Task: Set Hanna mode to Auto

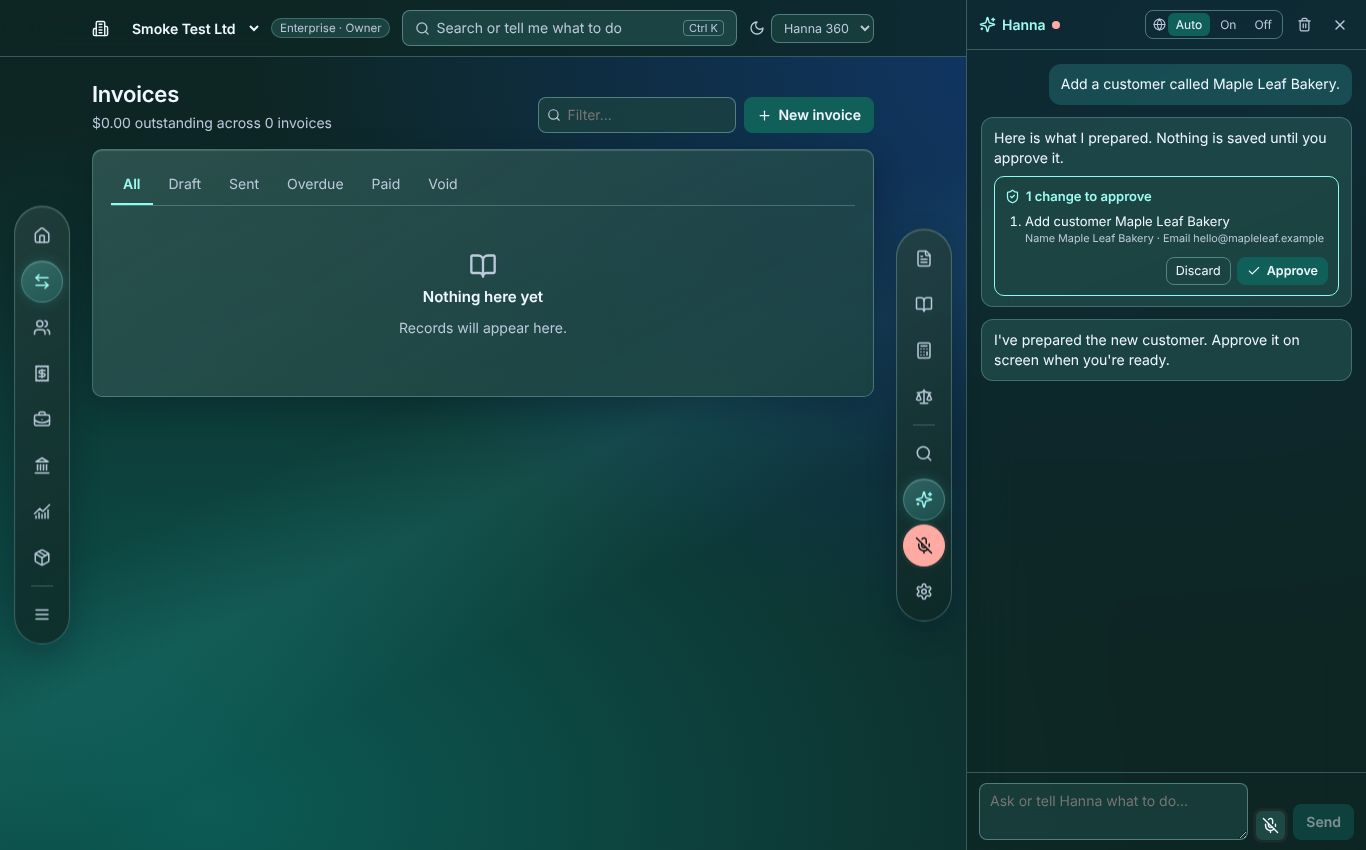Action: [x=1189, y=25]
